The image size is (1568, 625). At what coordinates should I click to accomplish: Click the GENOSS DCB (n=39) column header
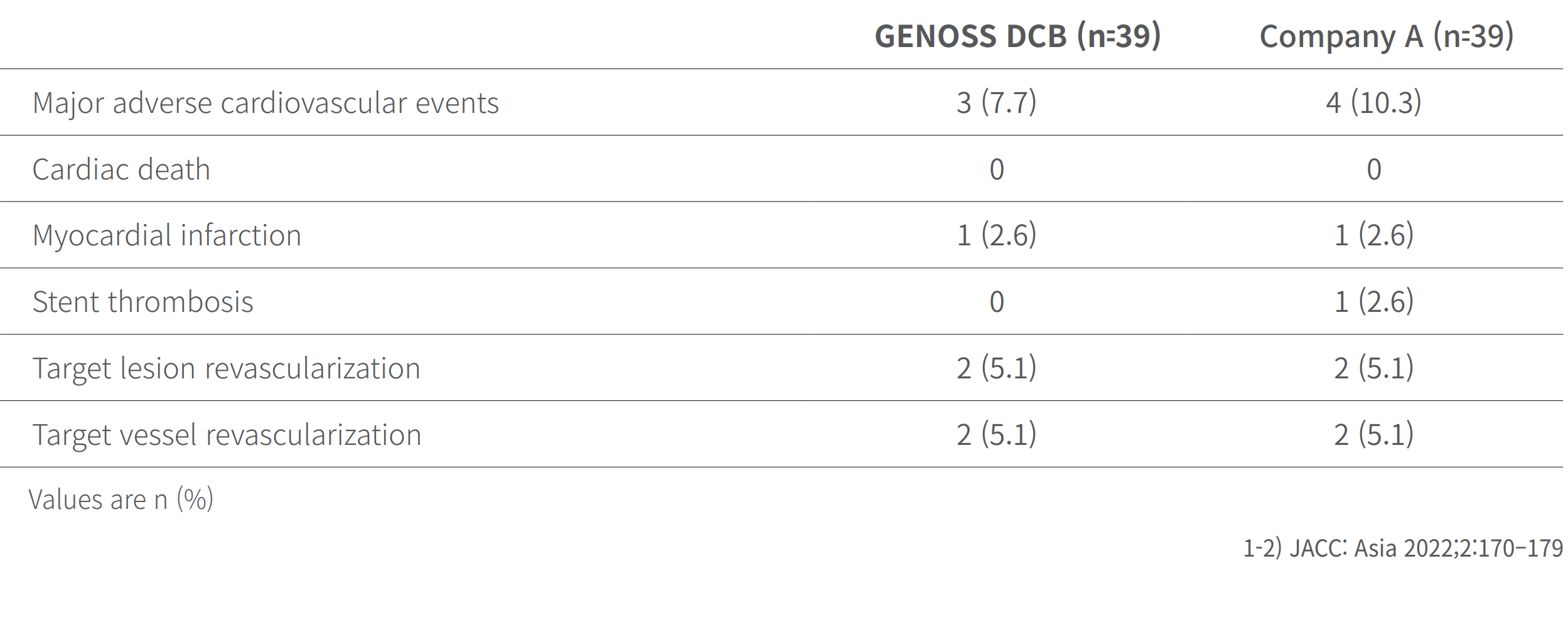coord(1018,36)
